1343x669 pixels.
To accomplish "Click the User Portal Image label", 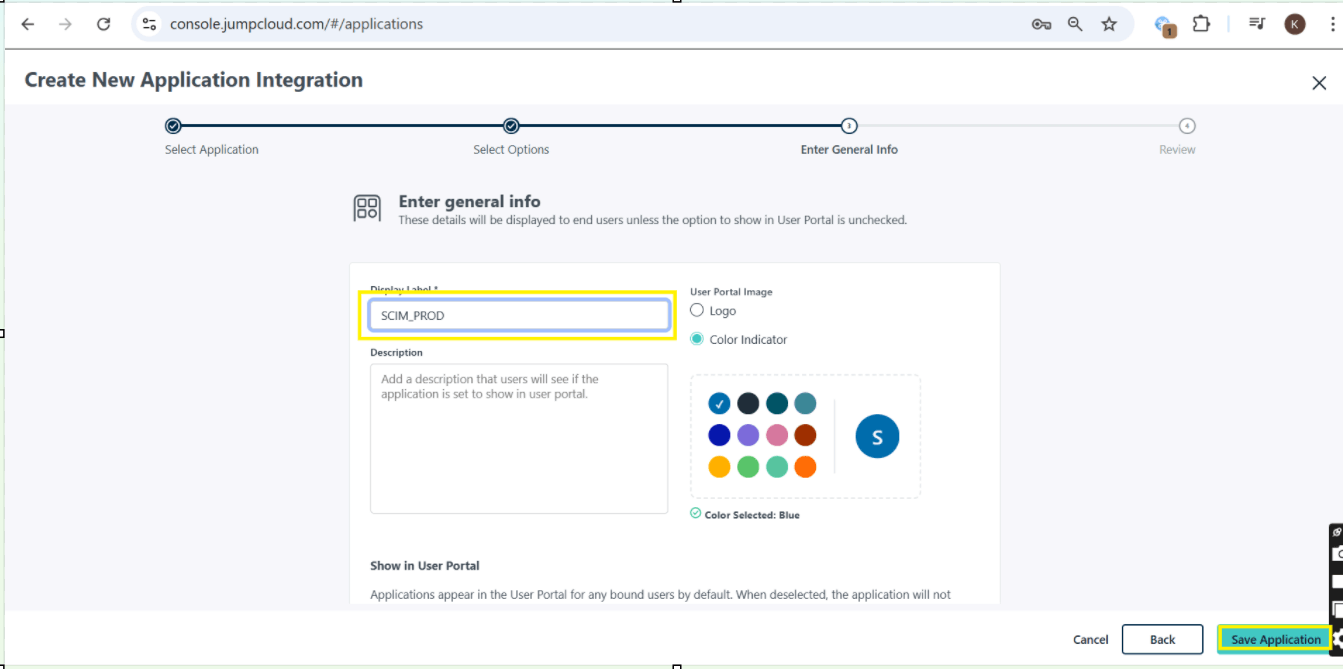I will tap(731, 292).
